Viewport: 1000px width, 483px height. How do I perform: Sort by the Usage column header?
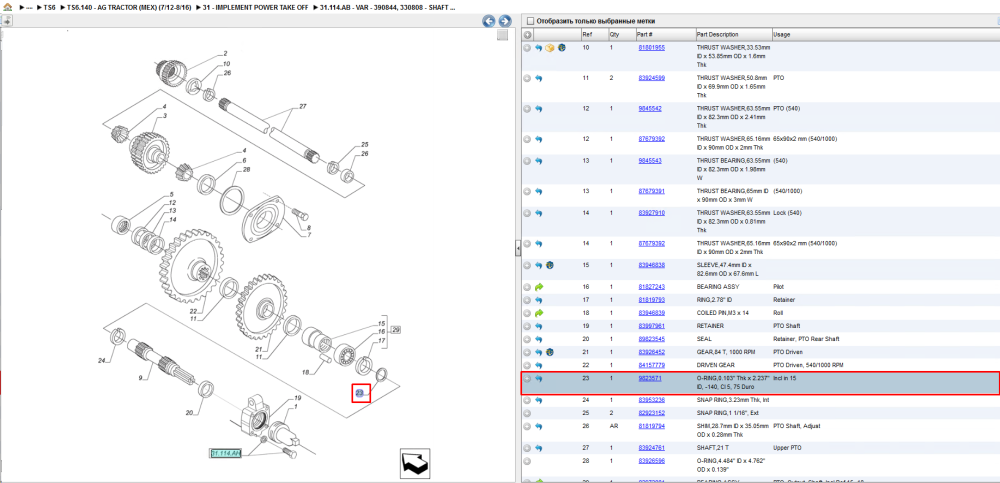pos(781,34)
